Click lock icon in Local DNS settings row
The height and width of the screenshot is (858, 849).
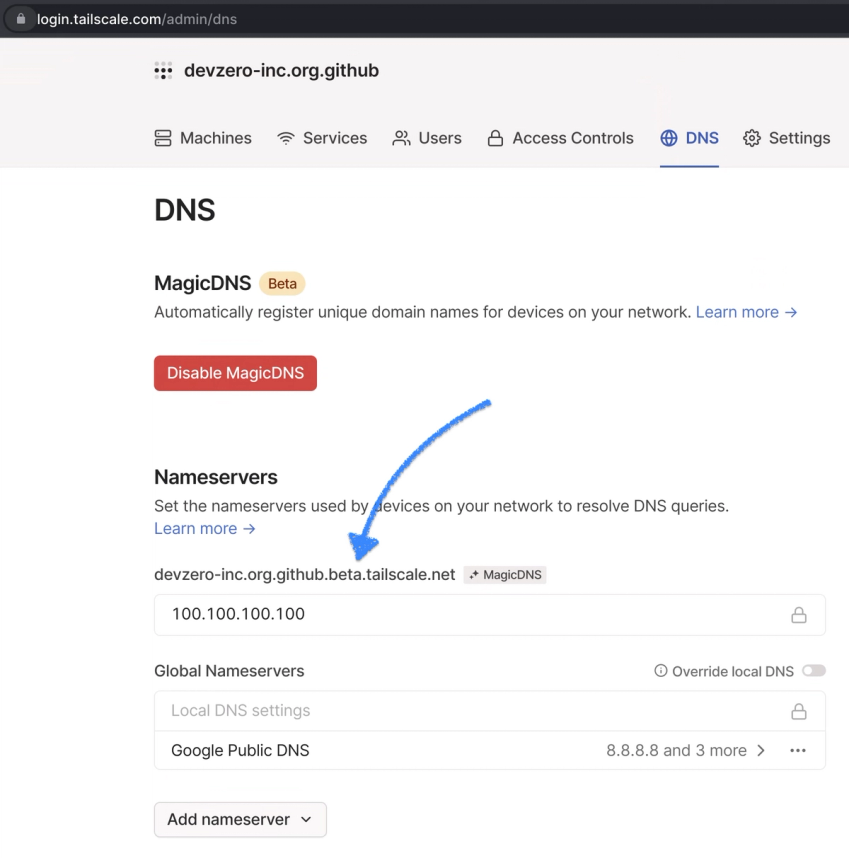click(799, 711)
